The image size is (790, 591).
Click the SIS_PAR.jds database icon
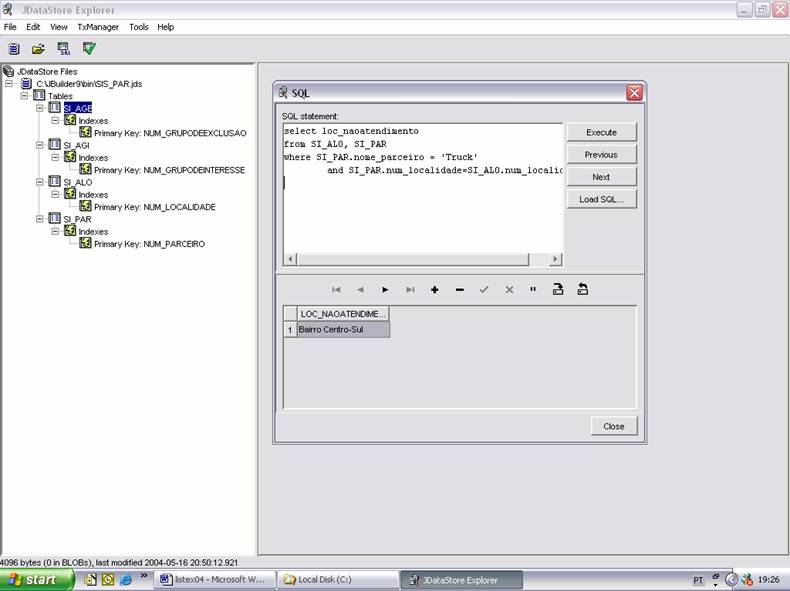26,83
